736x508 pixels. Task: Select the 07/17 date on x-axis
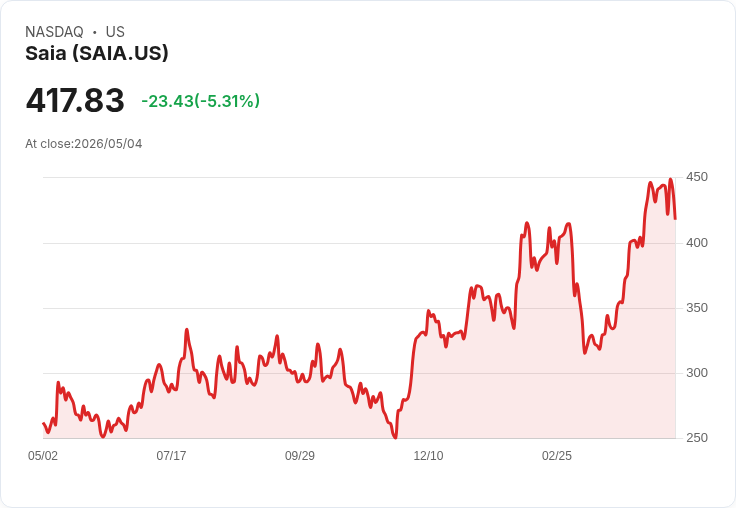pos(171,456)
